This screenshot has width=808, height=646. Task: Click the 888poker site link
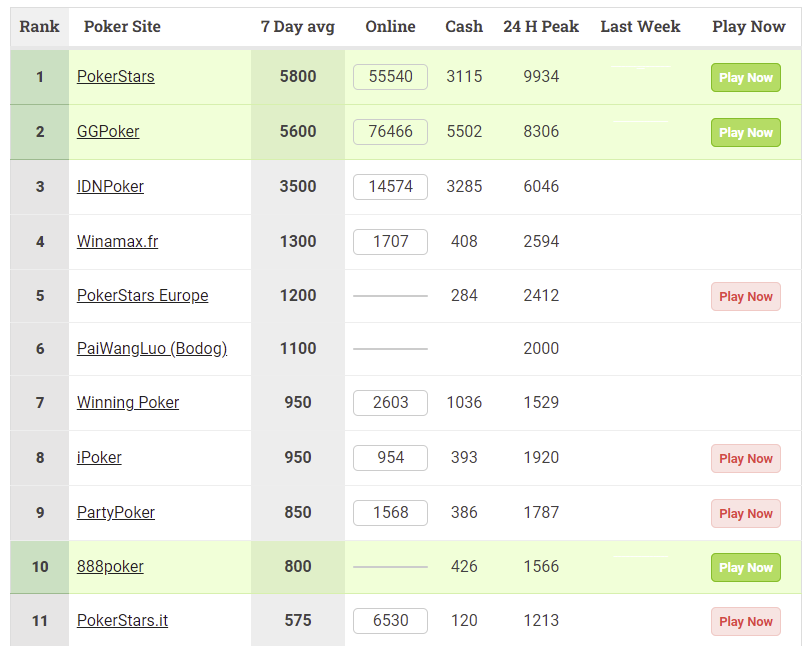click(x=110, y=567)
